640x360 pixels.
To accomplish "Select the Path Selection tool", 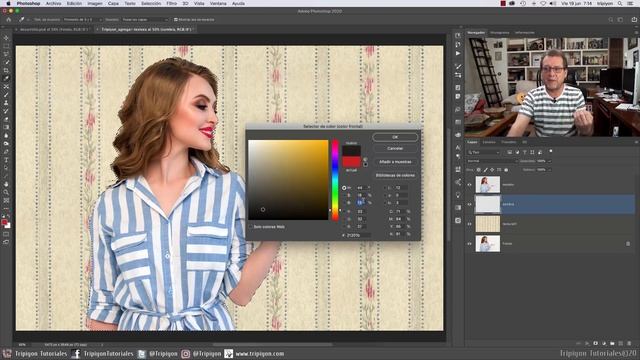I will click(x=6, y=168).
